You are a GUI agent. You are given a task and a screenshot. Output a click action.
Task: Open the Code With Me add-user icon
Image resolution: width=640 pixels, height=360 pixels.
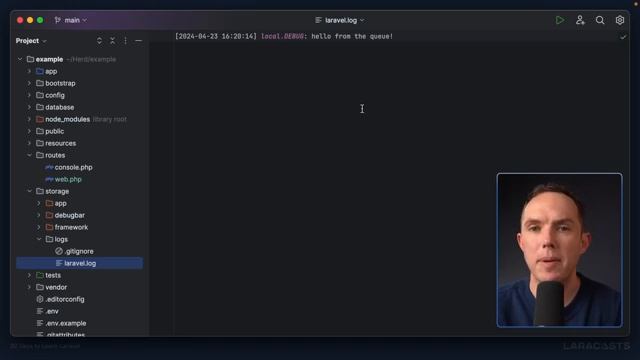[580, 20]
